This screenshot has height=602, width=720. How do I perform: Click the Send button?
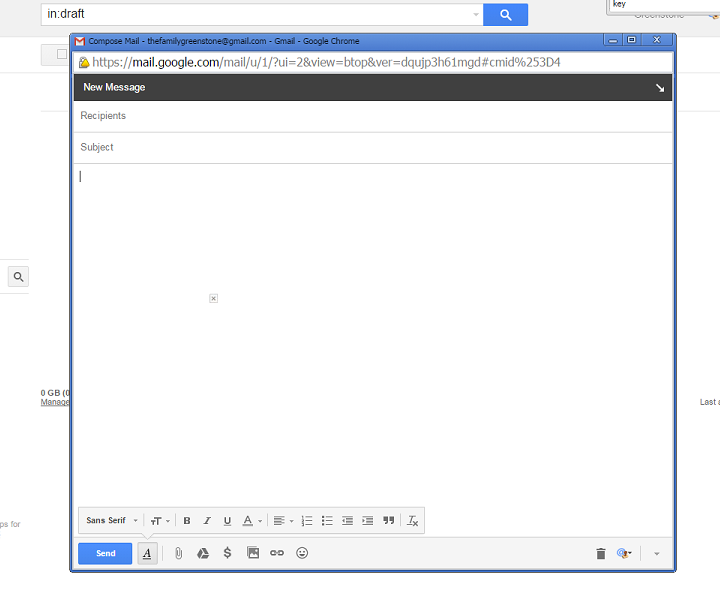coord(105,553)
